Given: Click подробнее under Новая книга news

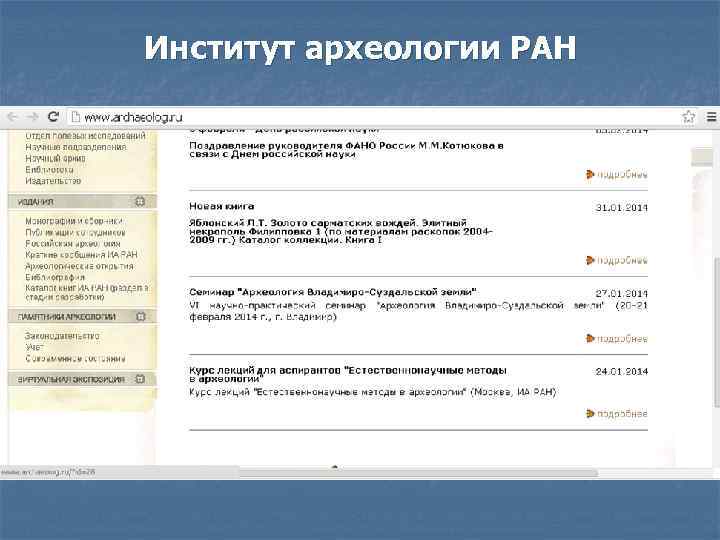Looking at the screenshot, I should [x=617, y=260].
